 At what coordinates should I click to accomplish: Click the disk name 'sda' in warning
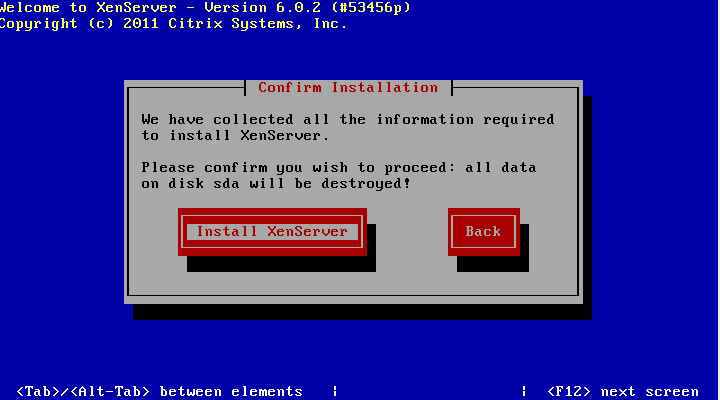pyautogui.click(x=226, y=184)
